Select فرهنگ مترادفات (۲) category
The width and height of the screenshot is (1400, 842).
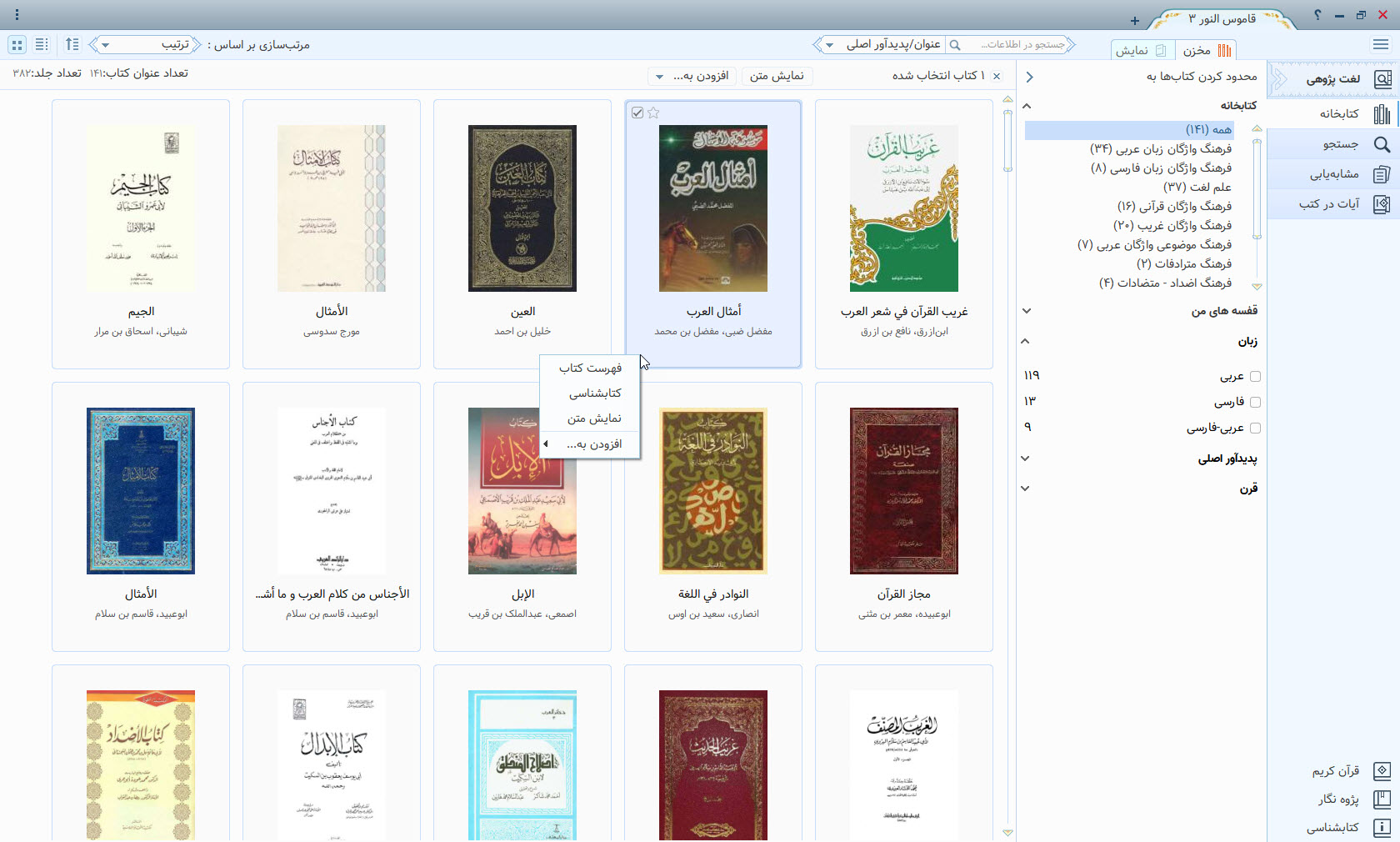tap(1184, 264)
